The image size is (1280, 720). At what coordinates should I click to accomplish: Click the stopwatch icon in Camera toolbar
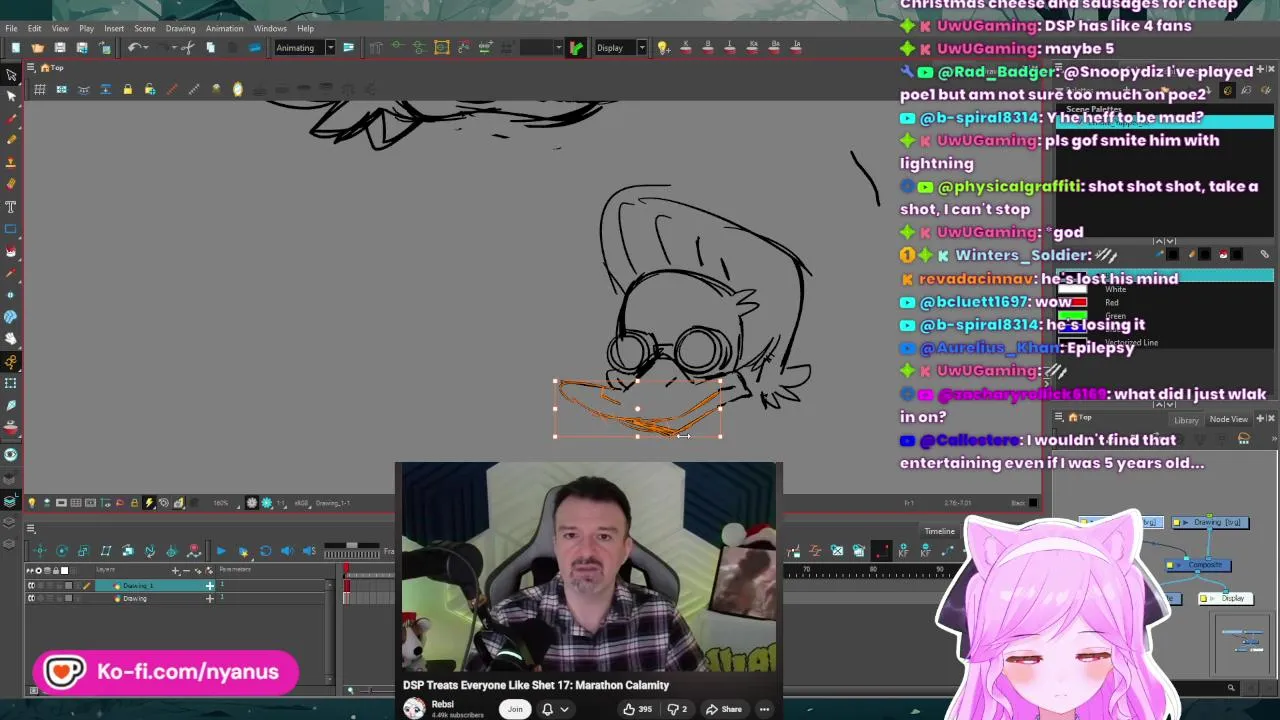click(238, 89)
